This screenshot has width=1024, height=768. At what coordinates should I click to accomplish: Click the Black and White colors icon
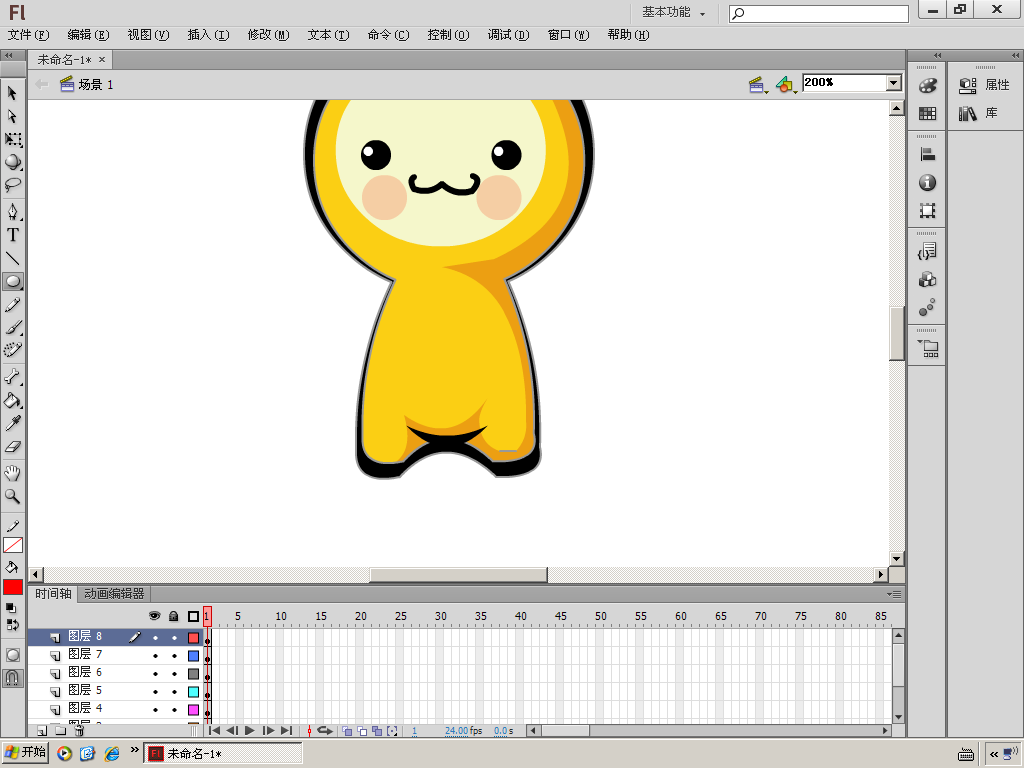click(x=10, y=608)
